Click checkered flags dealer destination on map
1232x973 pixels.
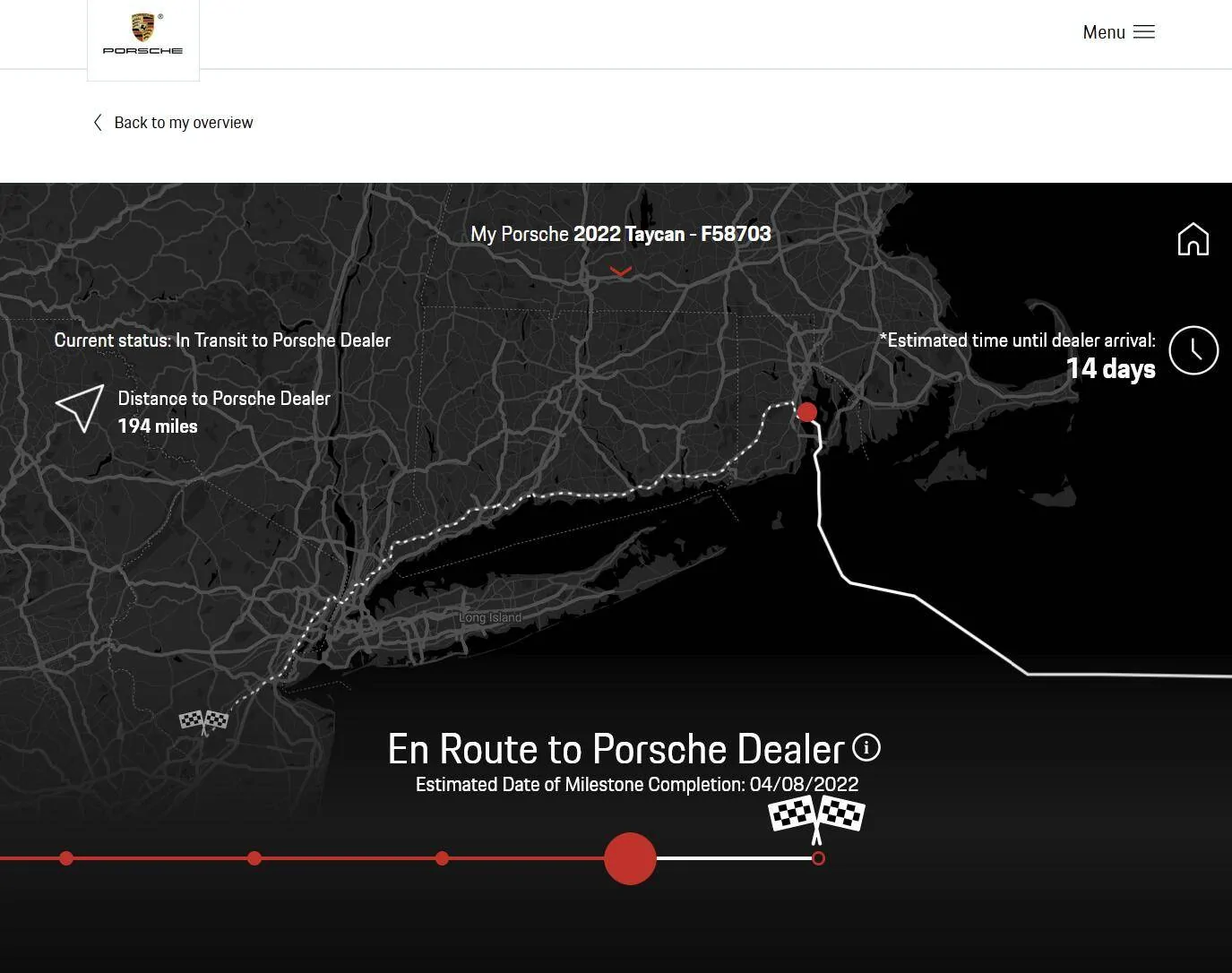tap(204, 721)
